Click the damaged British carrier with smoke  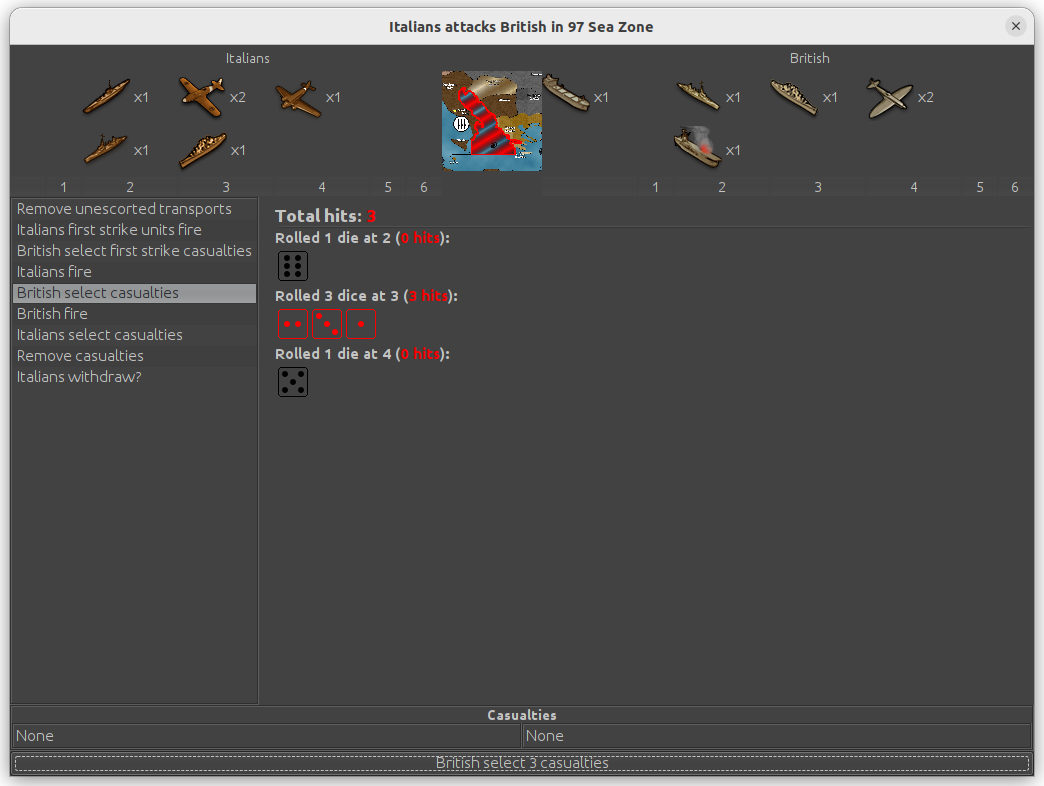pos(698,148)
